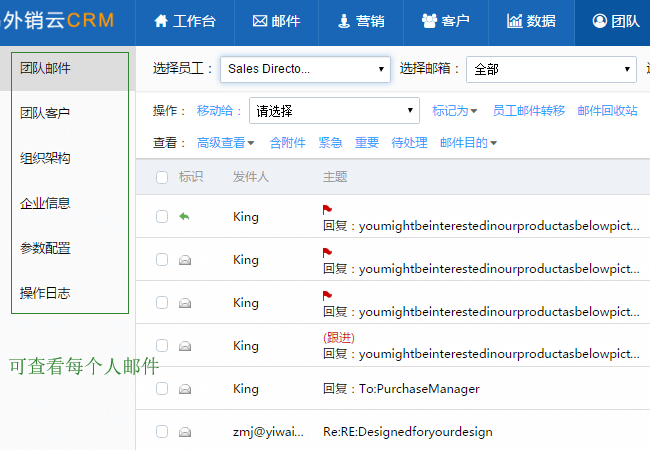The image size is (650, 450).
Task: Click the 主题 column header
Action: [x=335, y=177]
